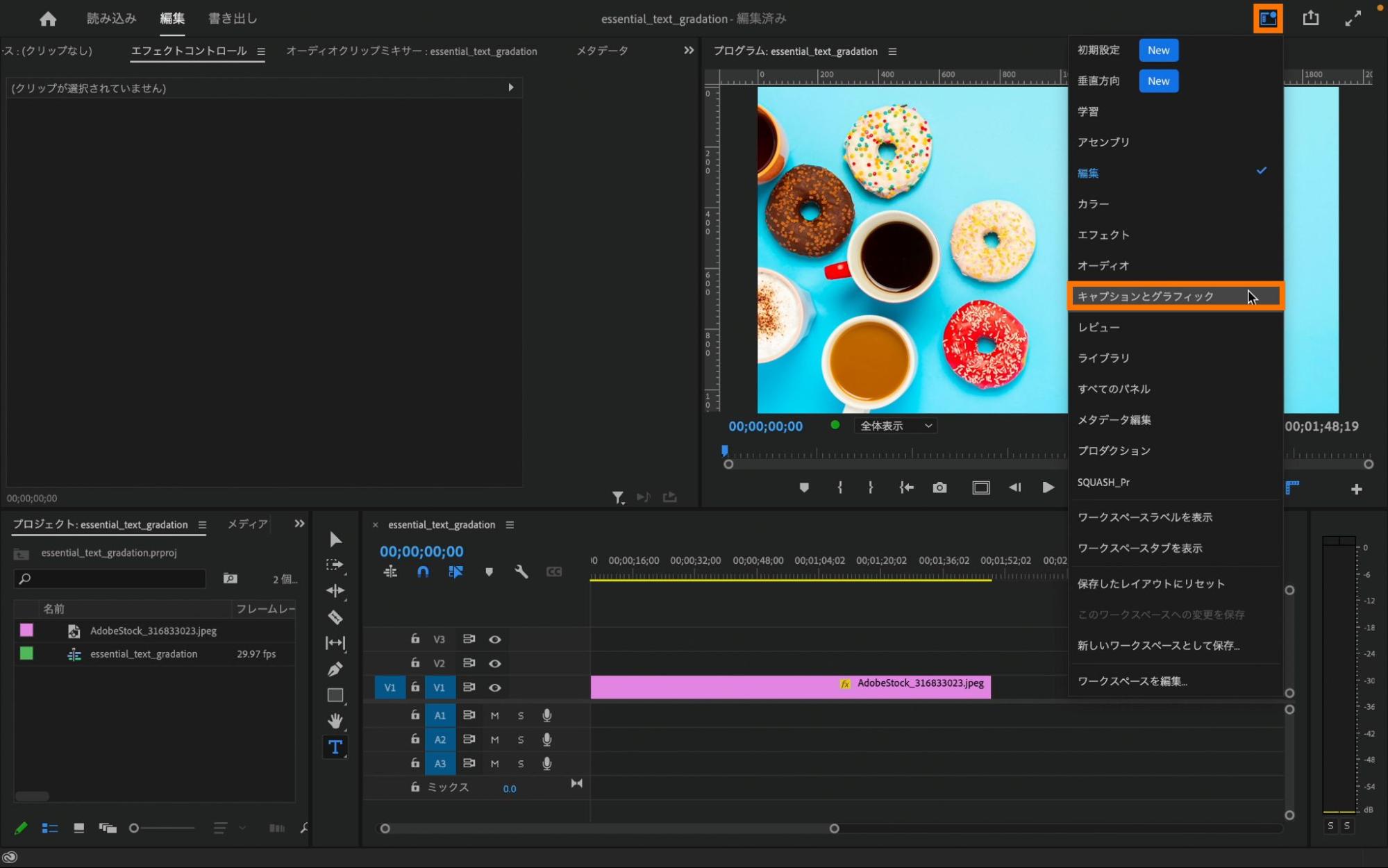Open essential_text_gradation timeline panel menu

point(510,525)
